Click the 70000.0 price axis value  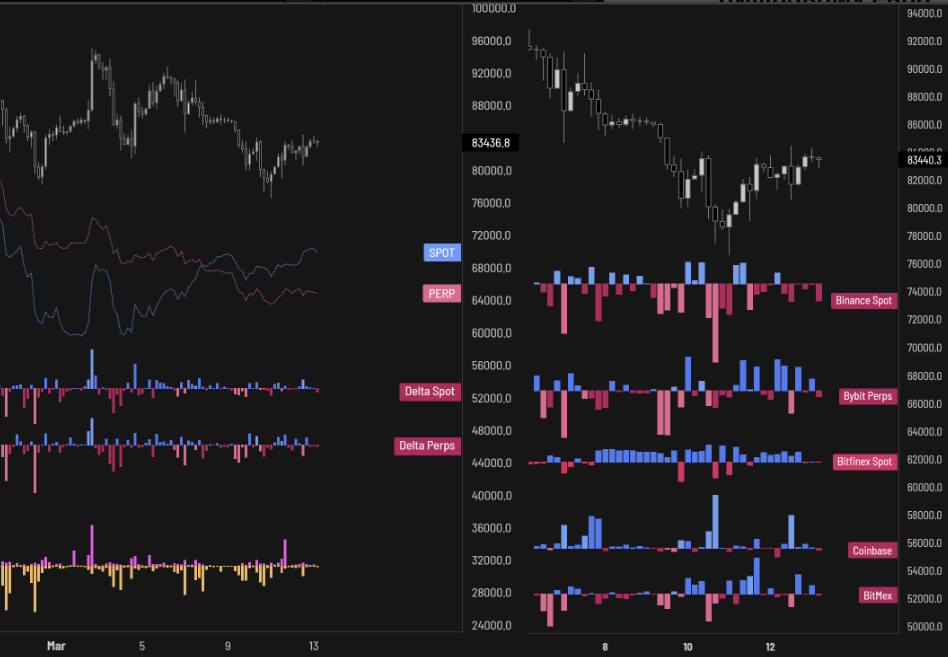pos(924,348)
